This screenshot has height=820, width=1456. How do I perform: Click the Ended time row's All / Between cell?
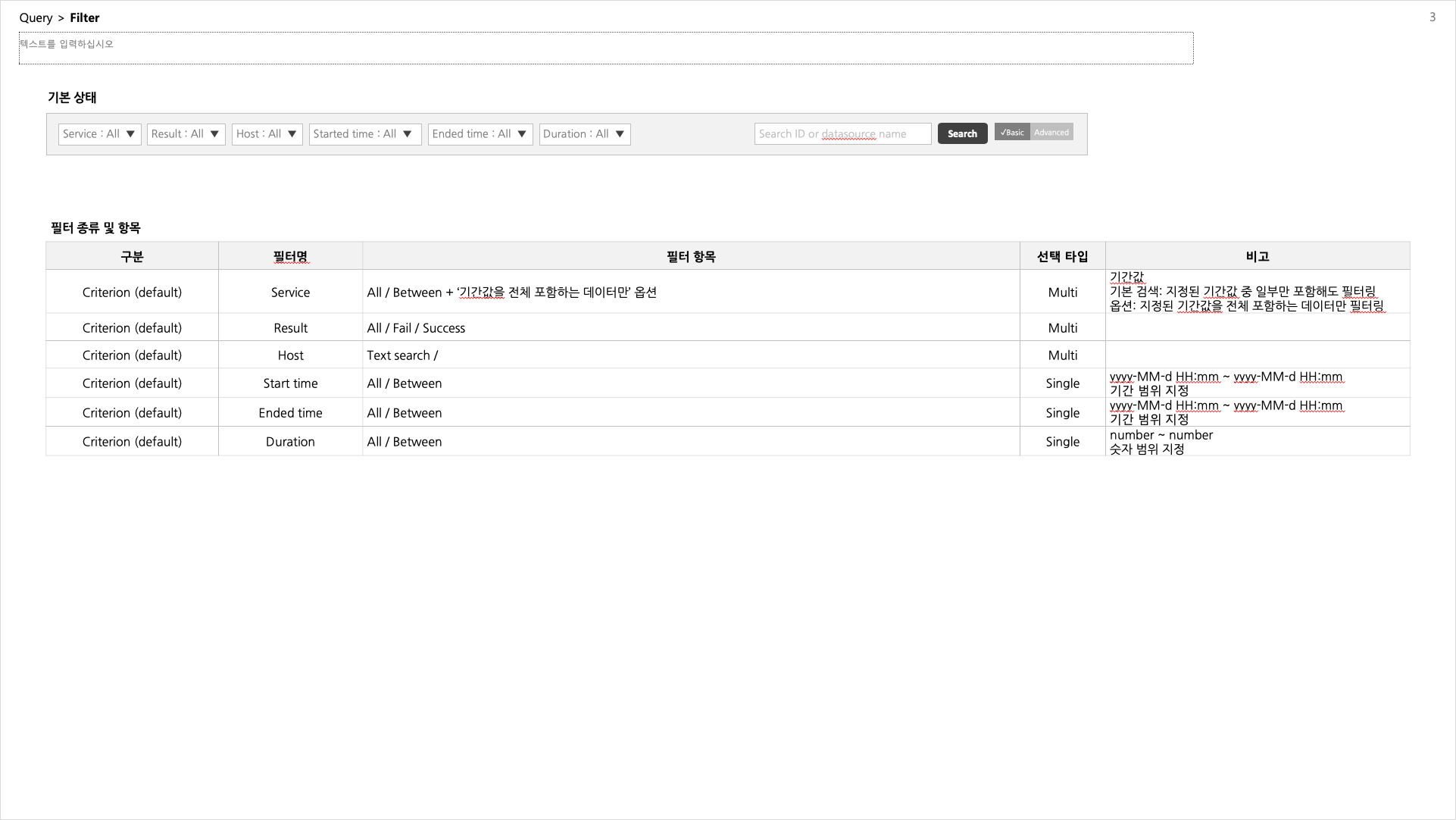[691, 412]
